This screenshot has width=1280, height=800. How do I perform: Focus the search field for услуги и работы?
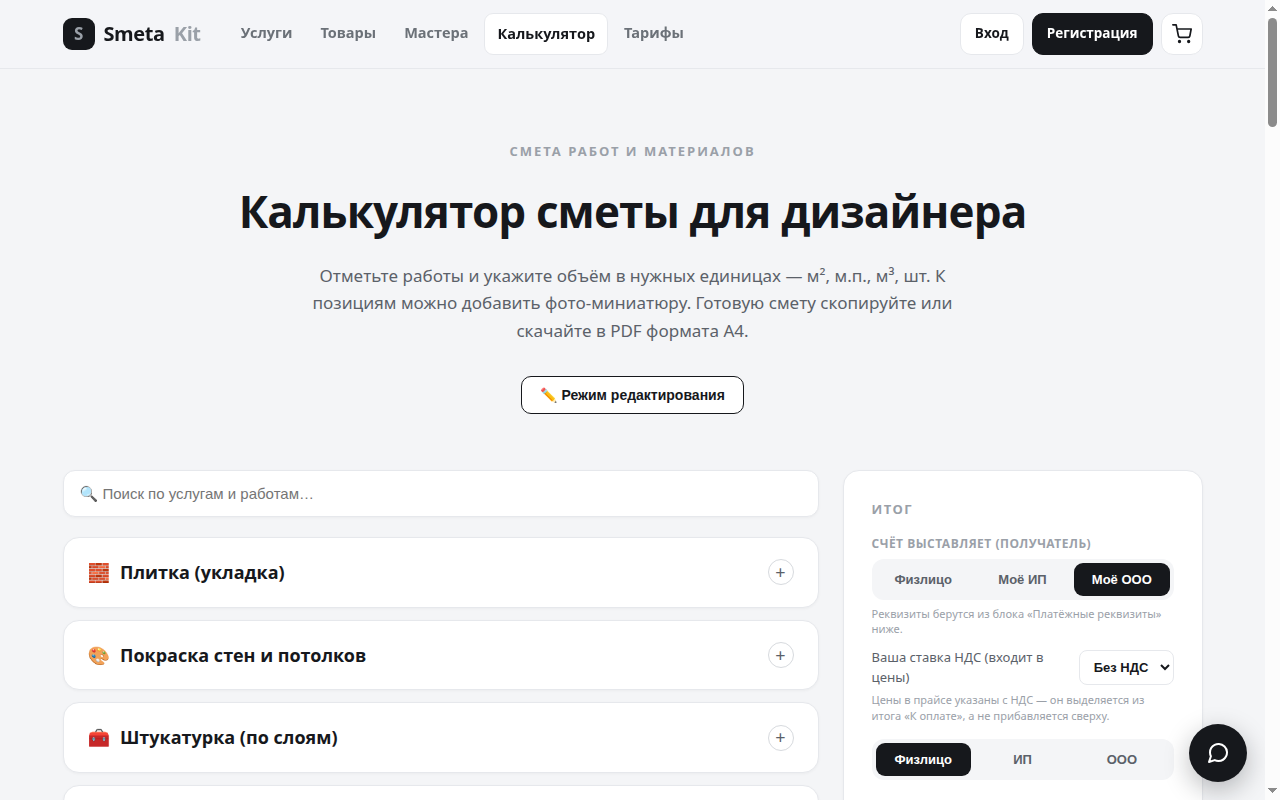[441, 494]
